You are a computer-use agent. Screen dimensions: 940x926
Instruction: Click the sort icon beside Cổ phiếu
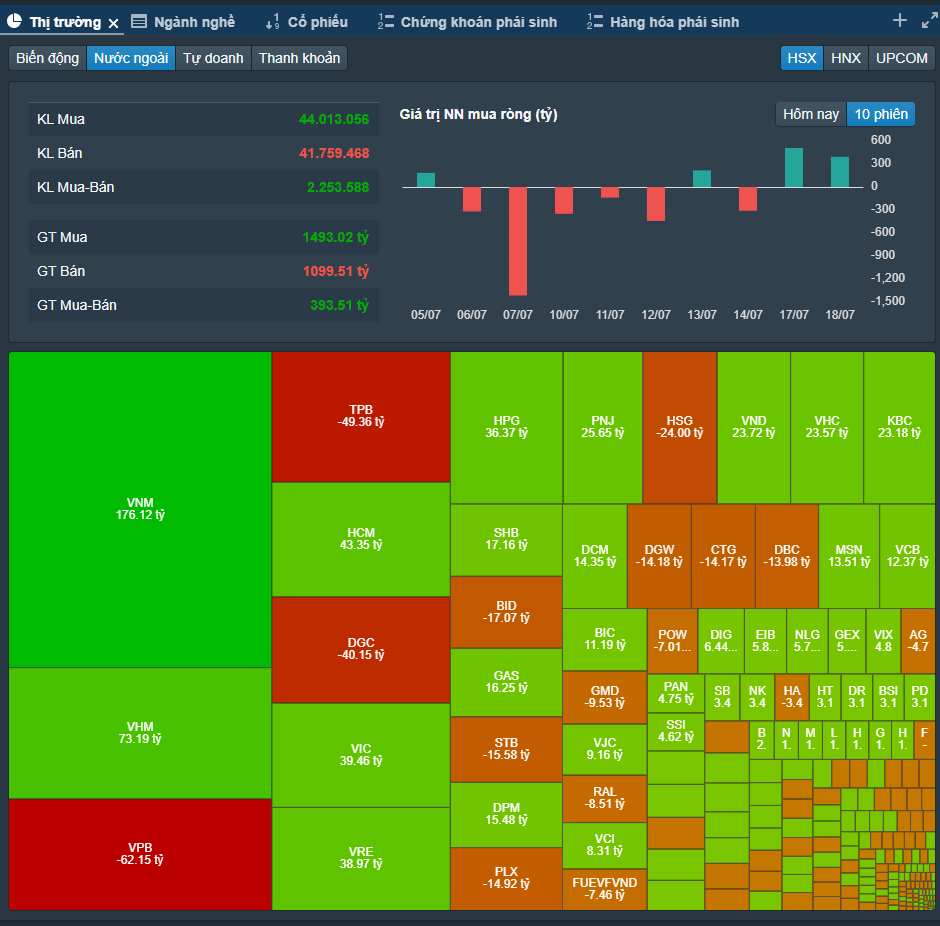tap(272, 22)
